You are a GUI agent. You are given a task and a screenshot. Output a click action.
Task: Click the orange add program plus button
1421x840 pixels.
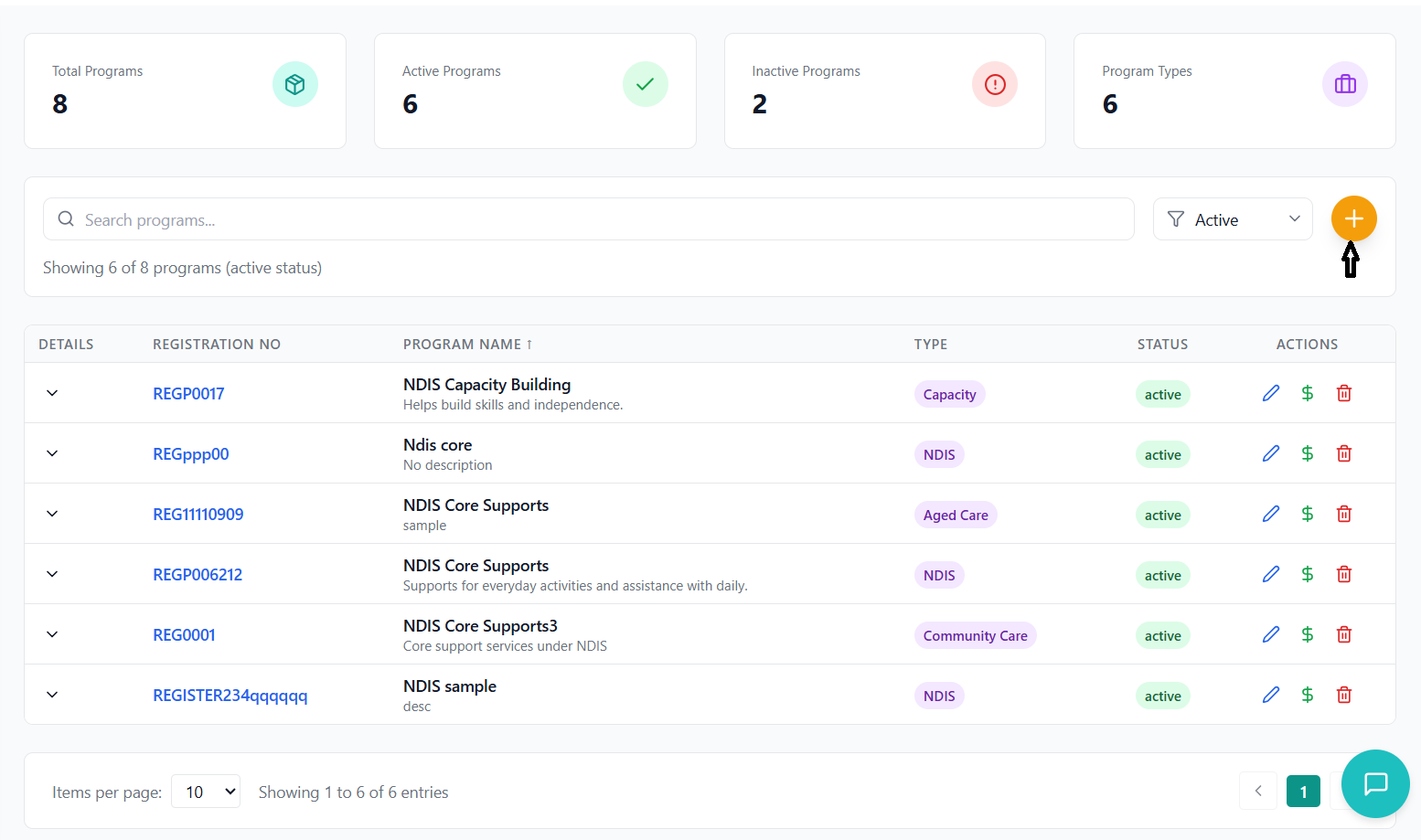pos(1353,219)
